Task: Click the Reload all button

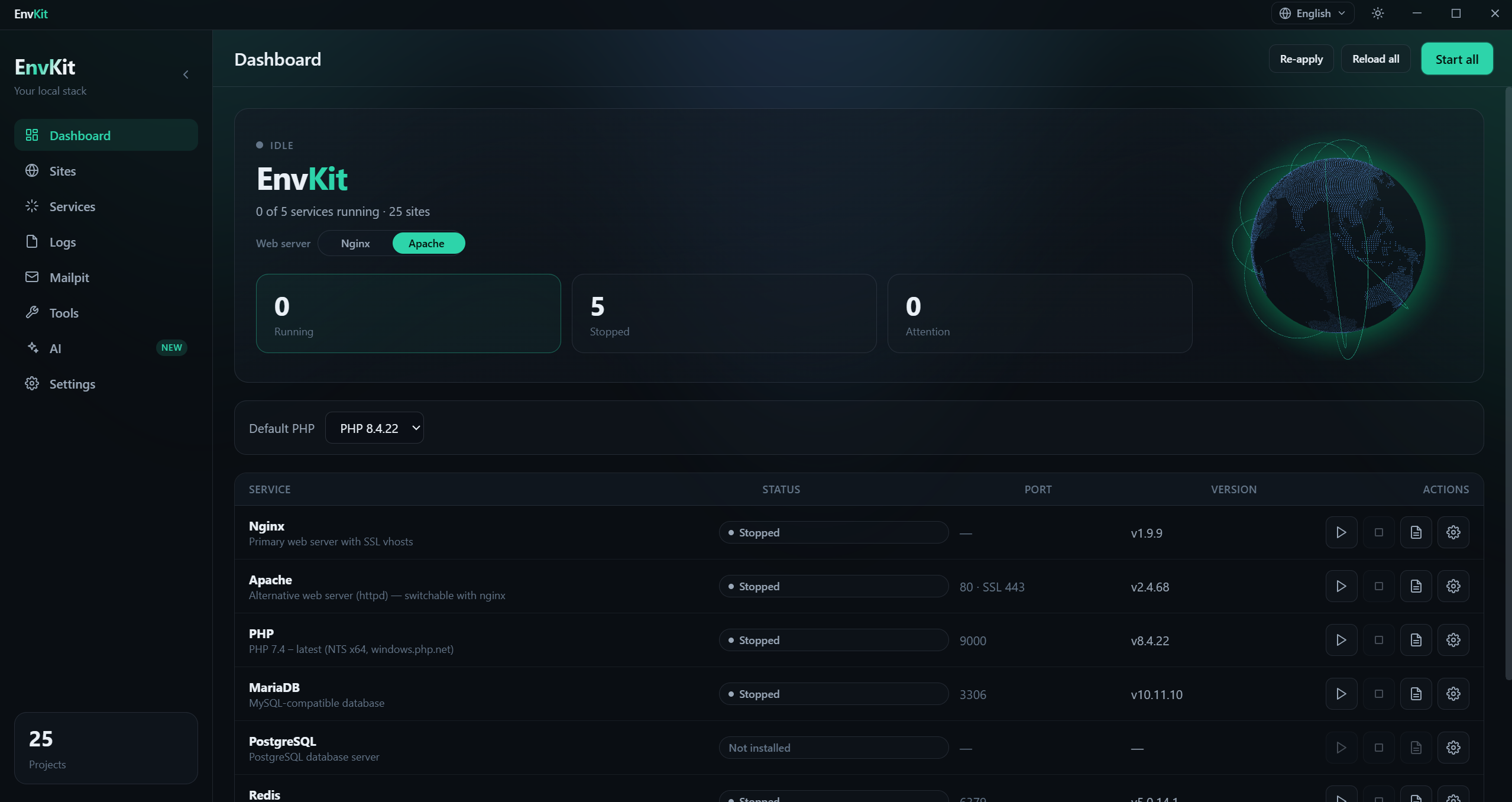Action: pyautogui.click(x=1375, y=59)
